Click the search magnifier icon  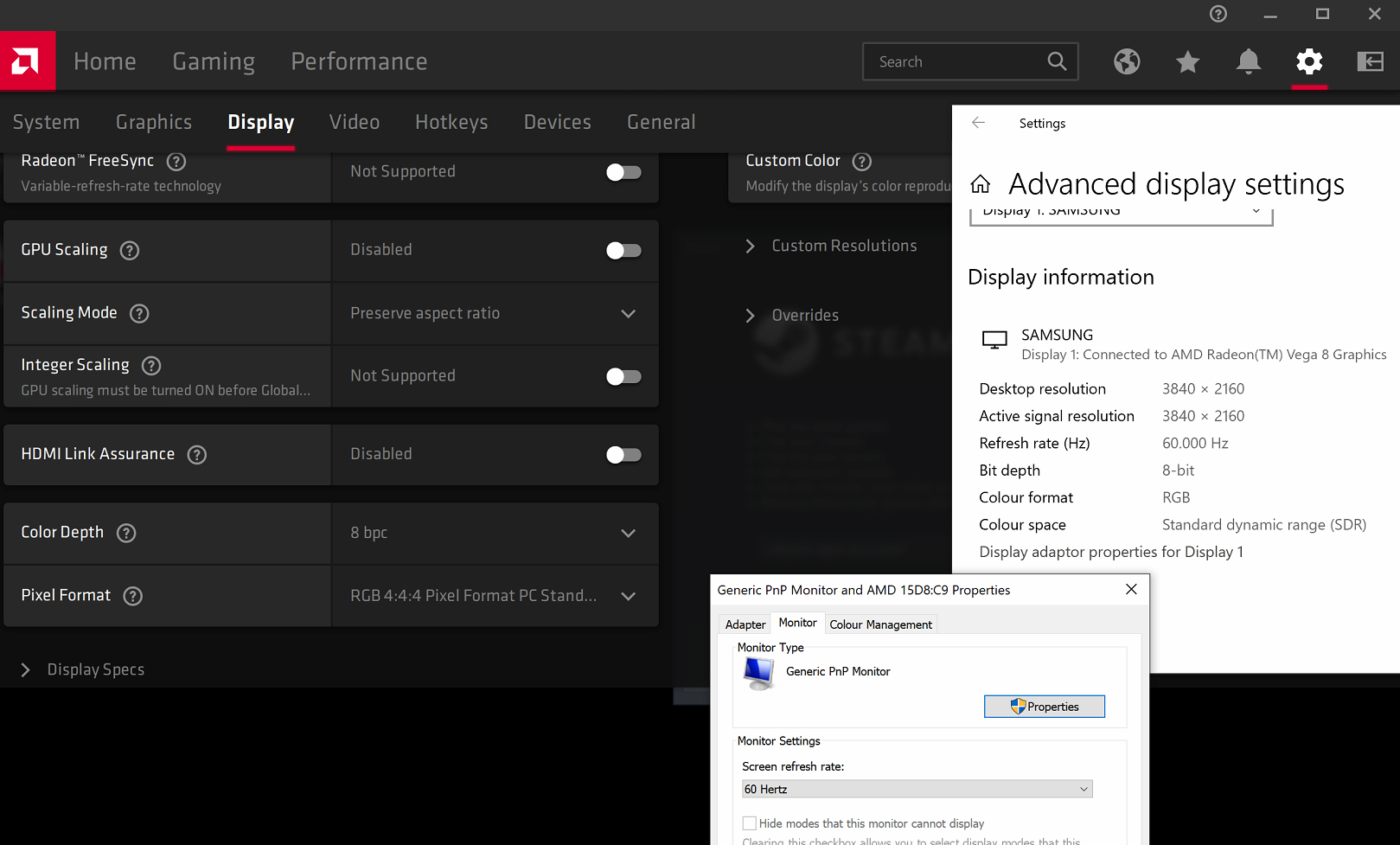click(x=1057, y=61)
